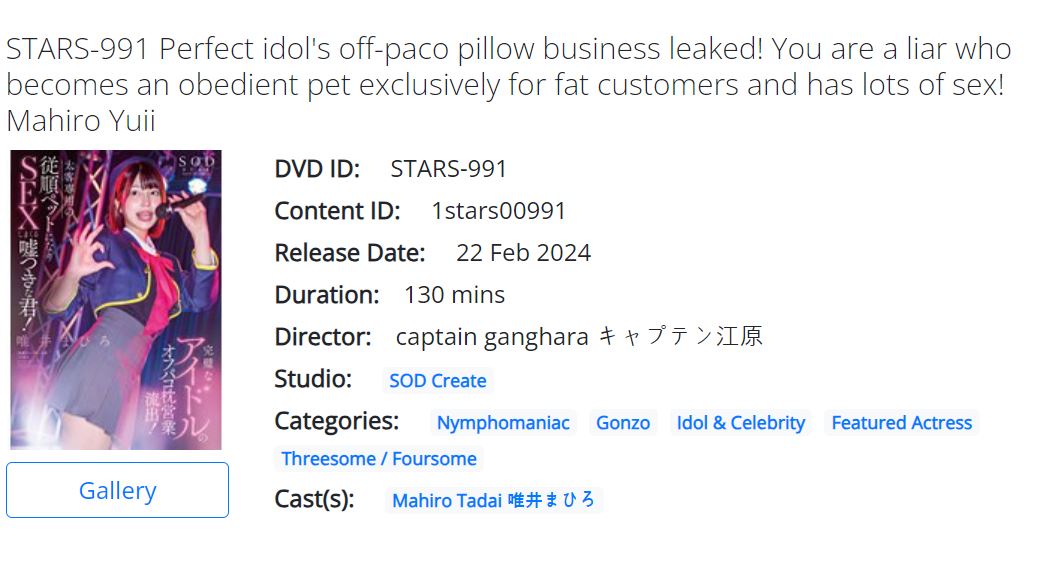This screenshot has width=1060, height=566.
Task: Click the 22 Feb 2024 release date
Action: (523, 253)
